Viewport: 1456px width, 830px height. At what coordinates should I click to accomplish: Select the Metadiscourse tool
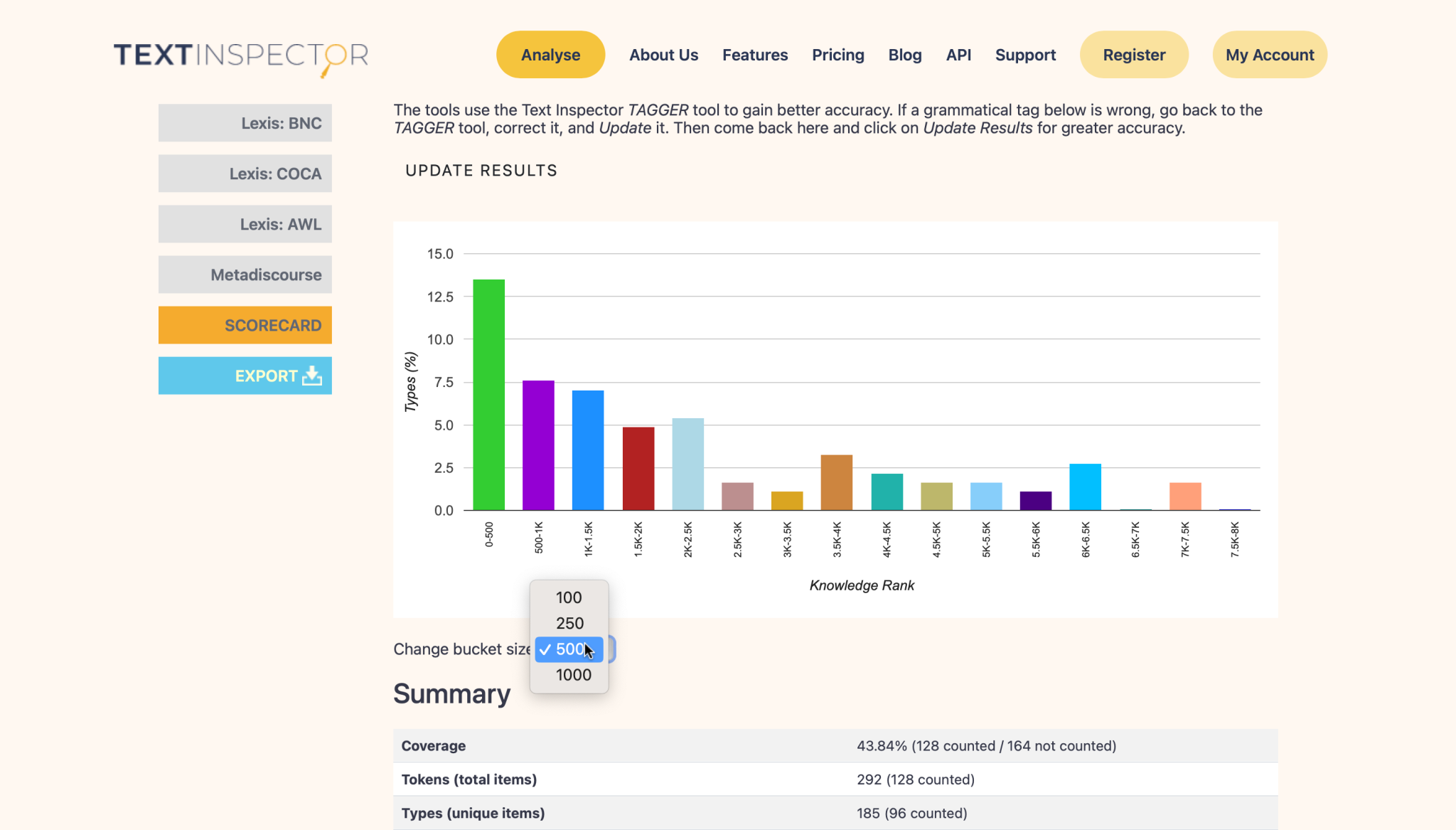245,275
